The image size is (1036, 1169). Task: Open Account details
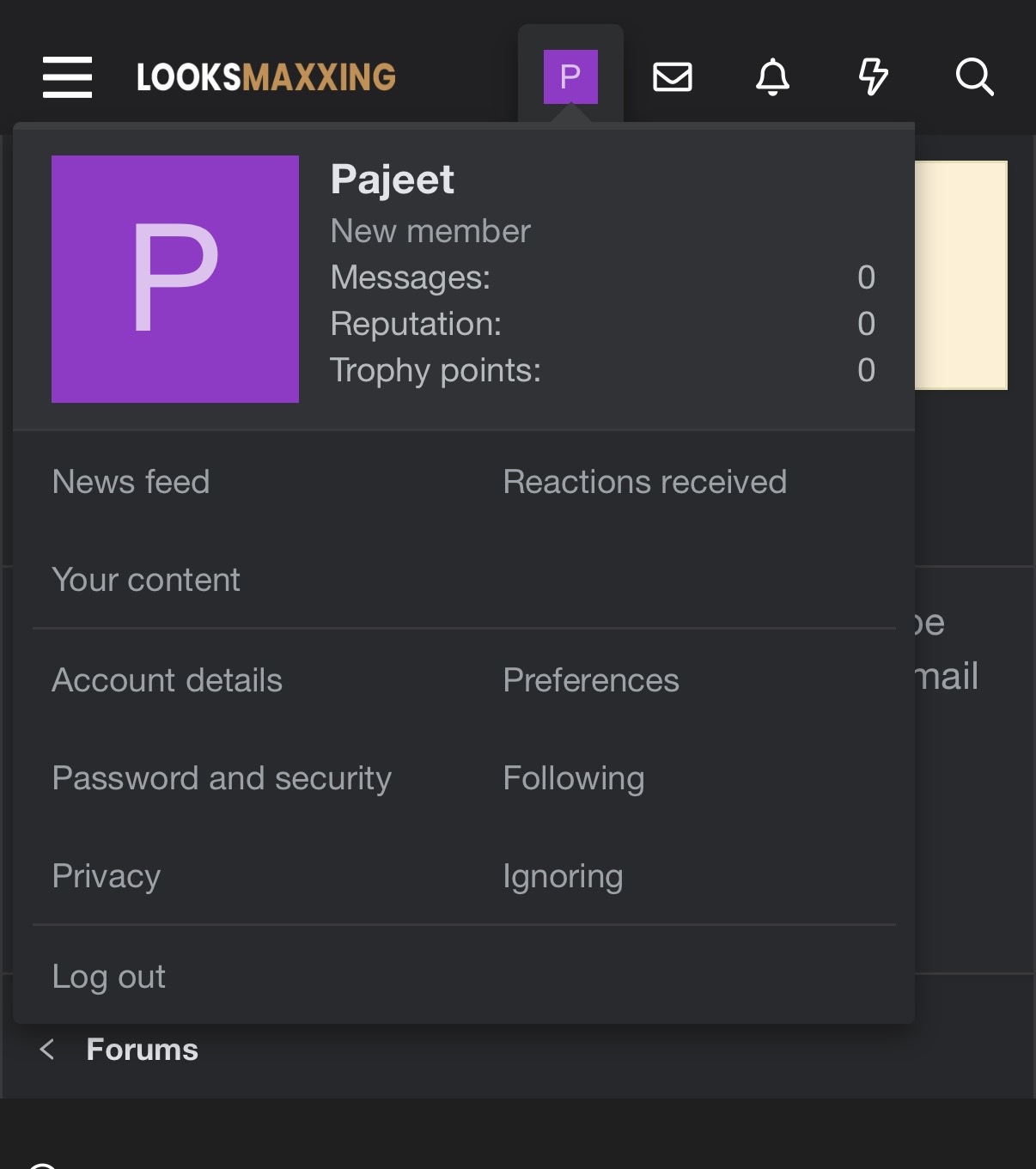click(167, 680)
